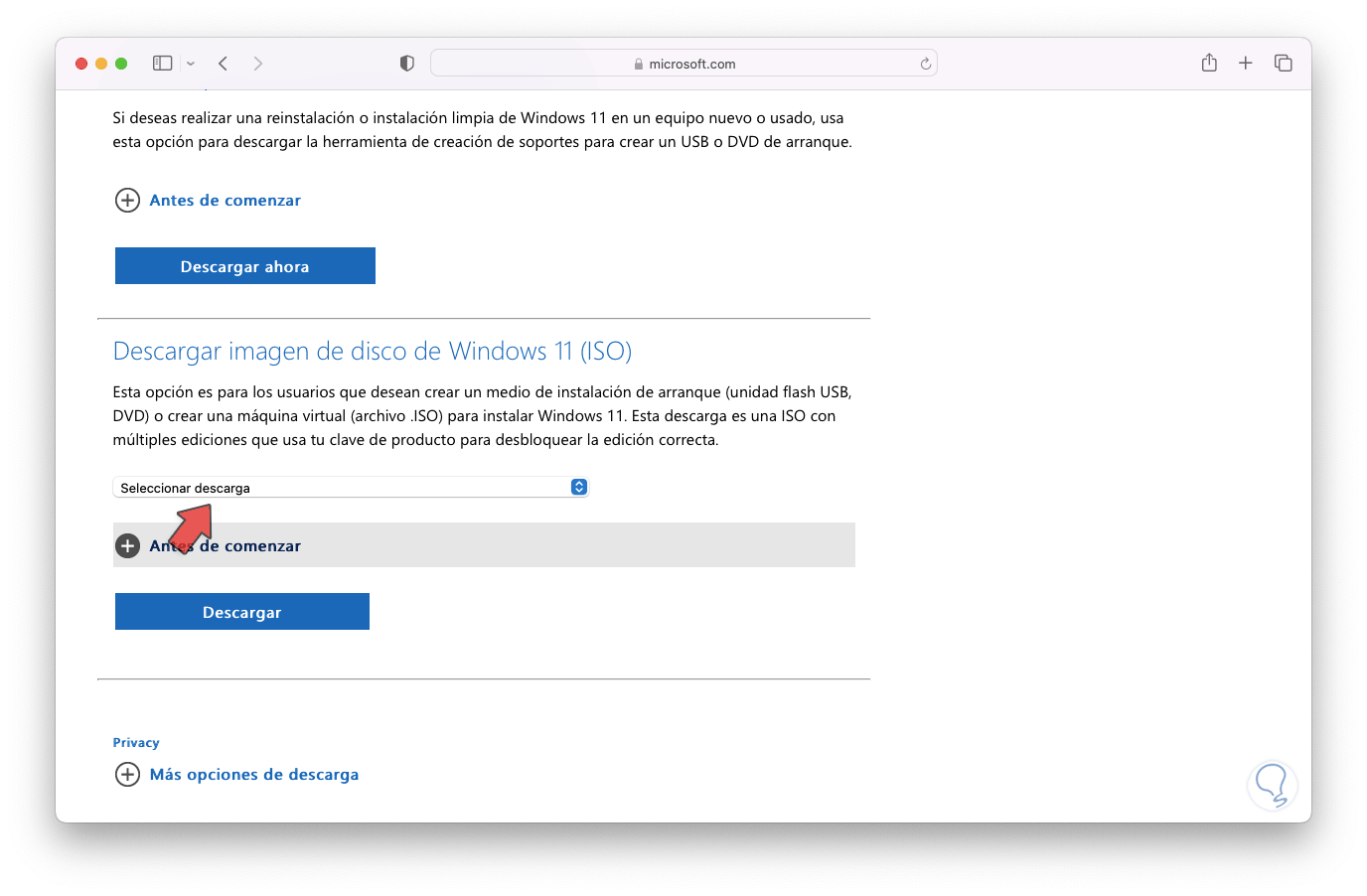Go back to the previous page
Viewport: 1367px width, 896px height.
(x=224, y=64)
